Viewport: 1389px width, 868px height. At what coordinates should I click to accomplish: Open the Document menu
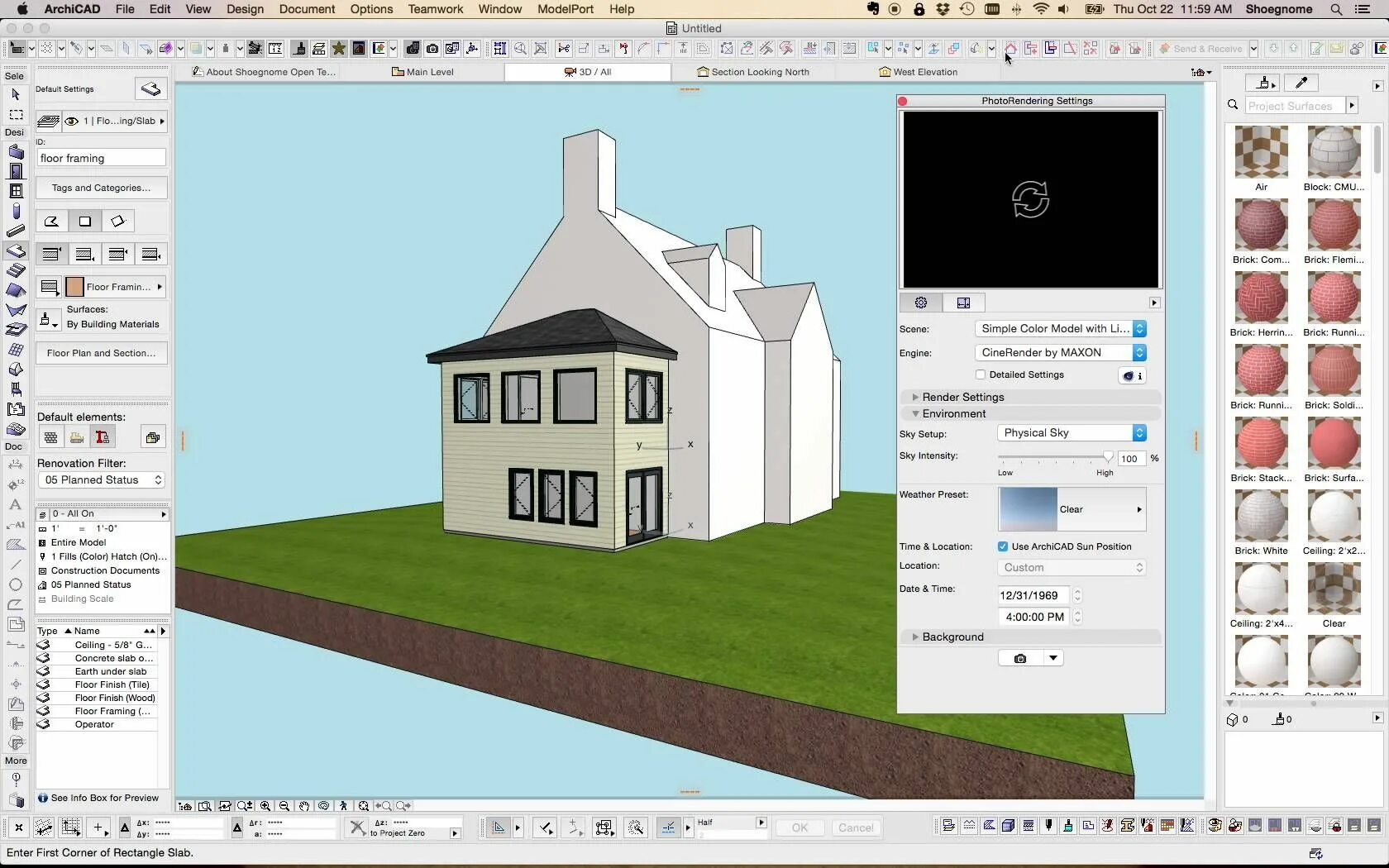[307, 9]
